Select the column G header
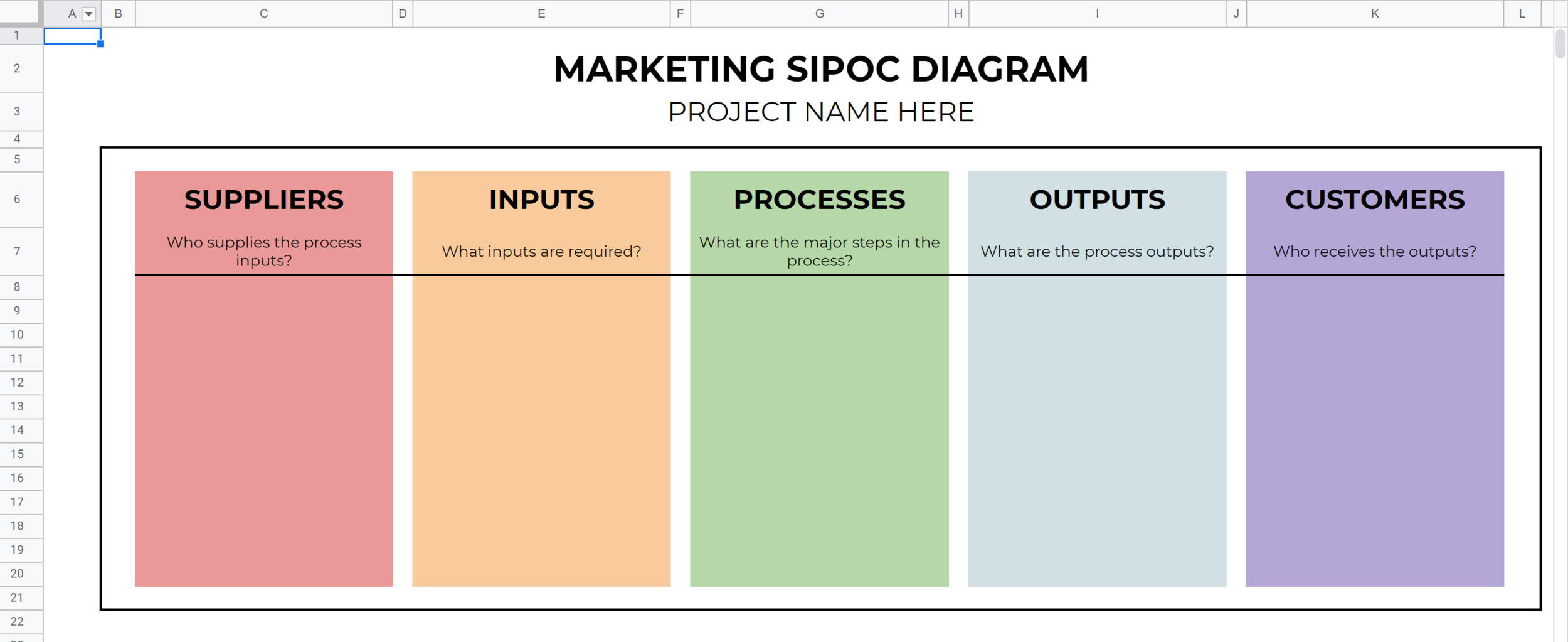The width and height of the screenshot is (1568, 642). tap(819, 14)
